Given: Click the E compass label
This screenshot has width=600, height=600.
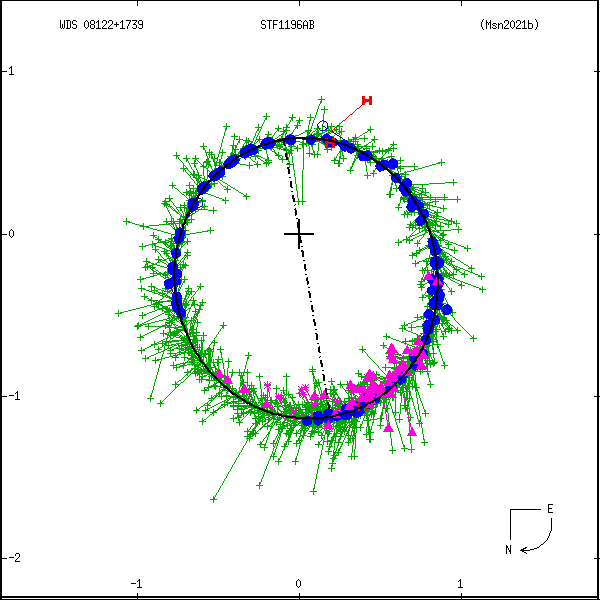Looking at the screenshot, I should point(549,509).
